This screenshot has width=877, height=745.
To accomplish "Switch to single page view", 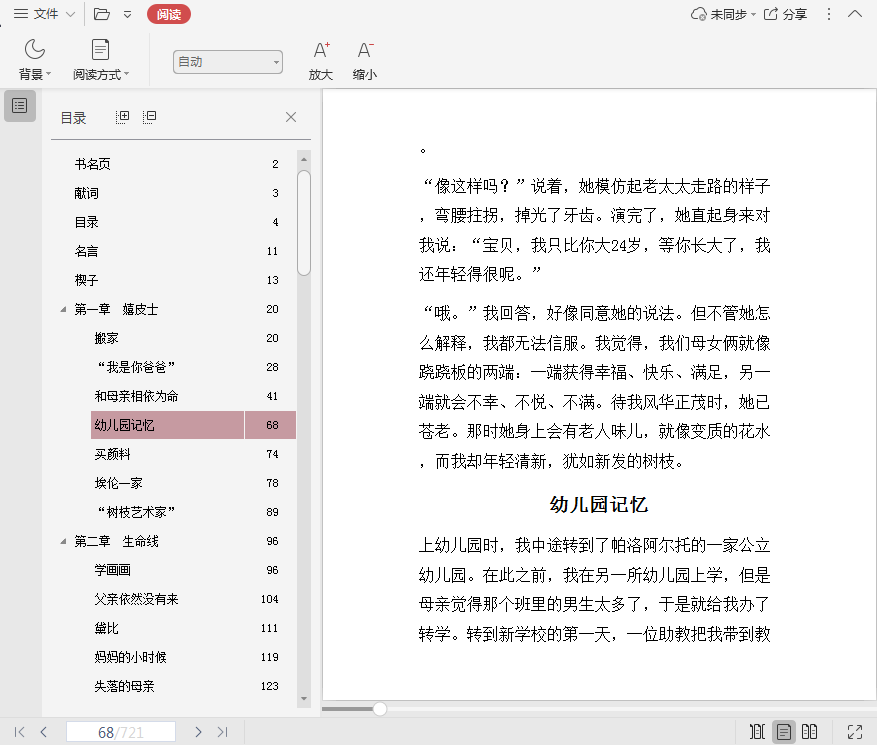I will pos(784,732).
